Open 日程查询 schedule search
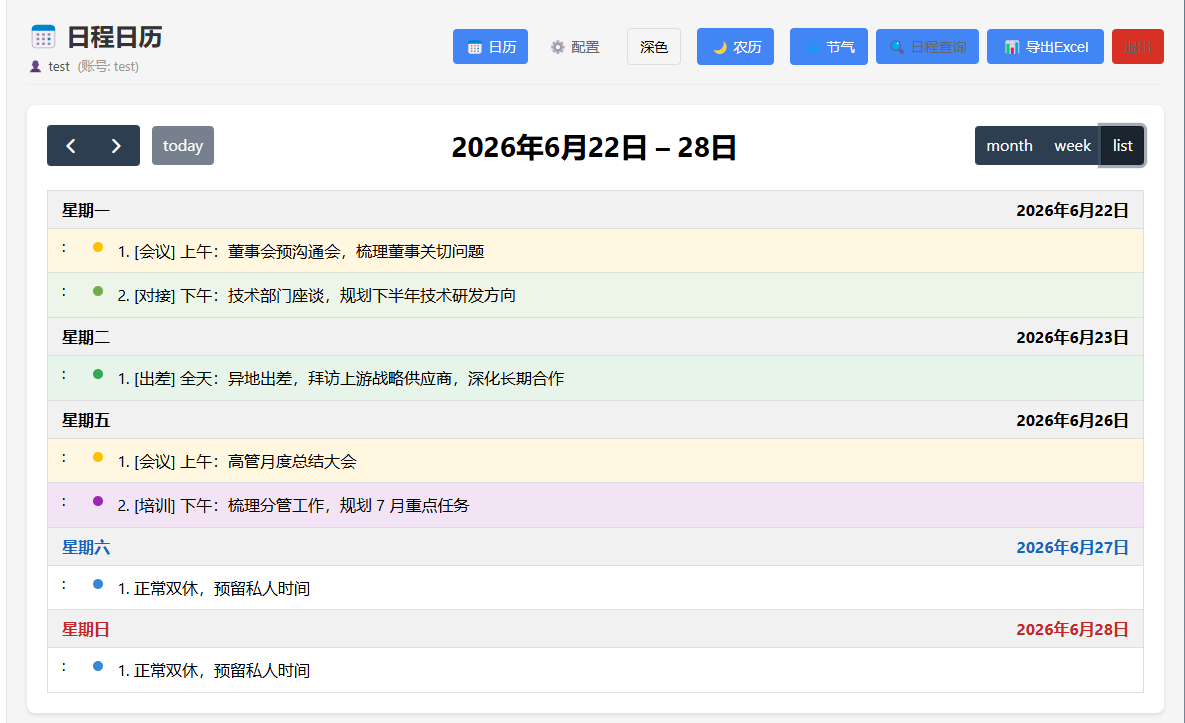The width and height of the screenshot is (1185, 723). tap(927, 47)
